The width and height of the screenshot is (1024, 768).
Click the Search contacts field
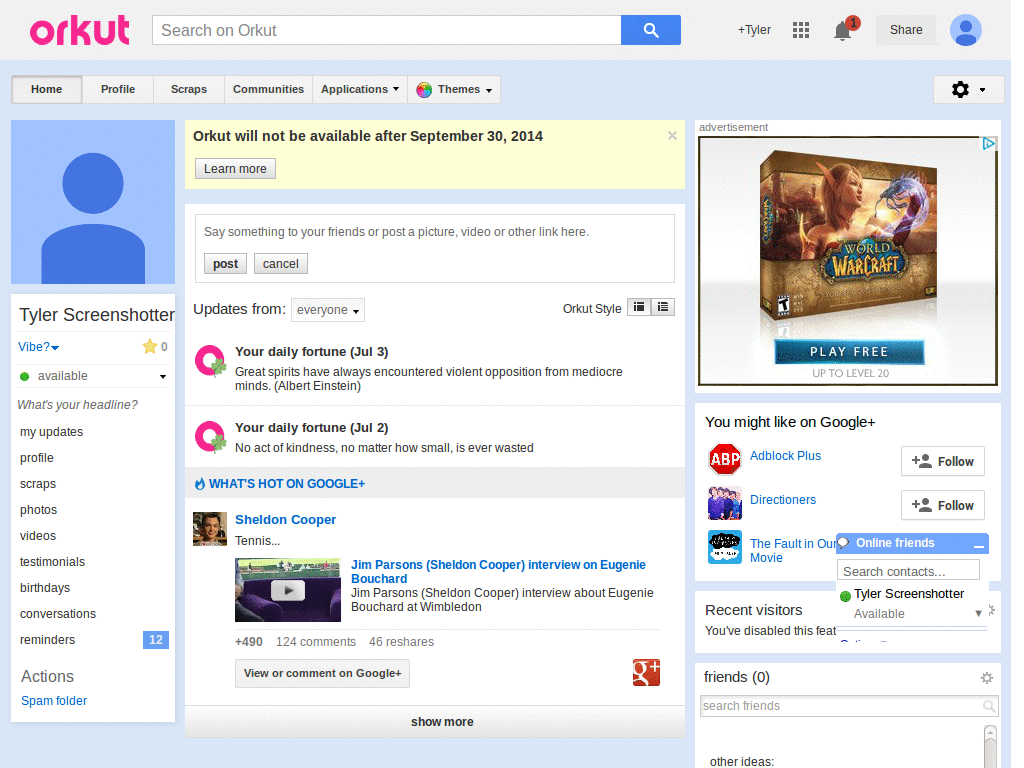pyautogui.click(x=908, y=571)
